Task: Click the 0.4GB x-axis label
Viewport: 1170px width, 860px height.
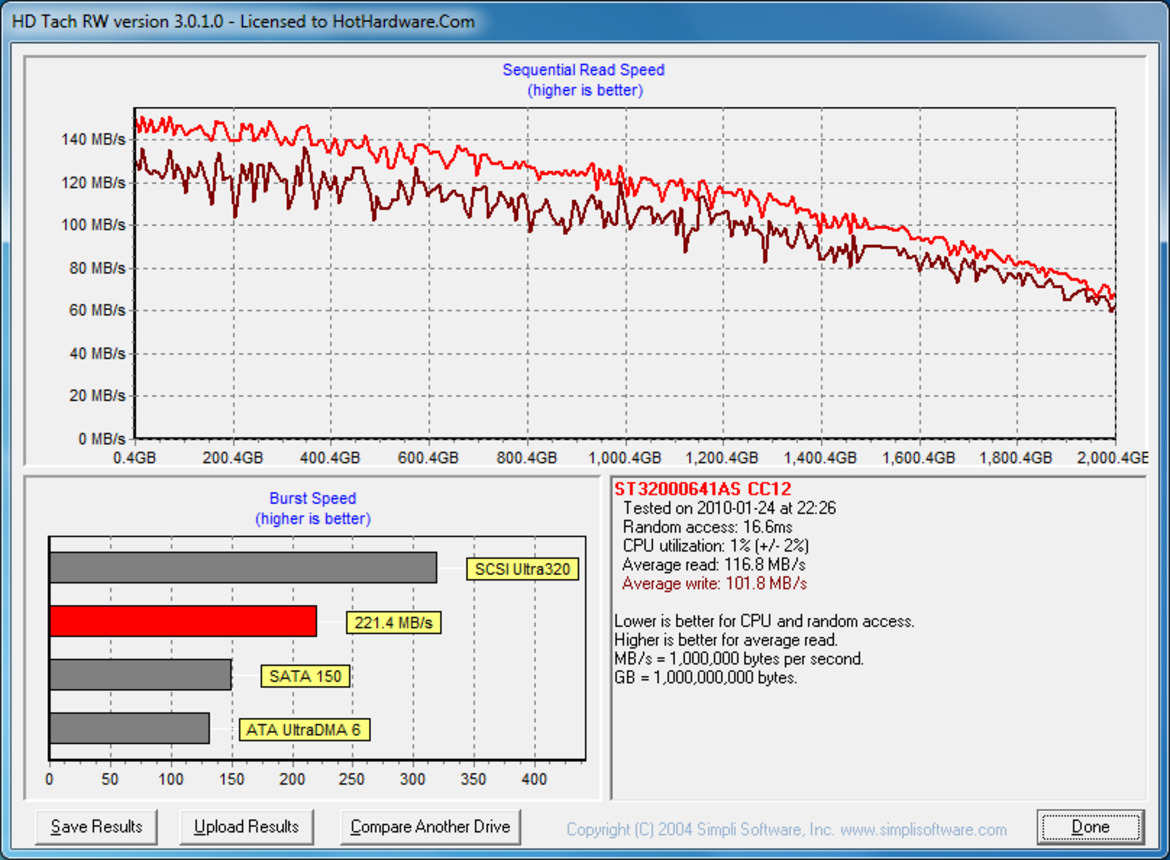Action: (x=134, y=457)
